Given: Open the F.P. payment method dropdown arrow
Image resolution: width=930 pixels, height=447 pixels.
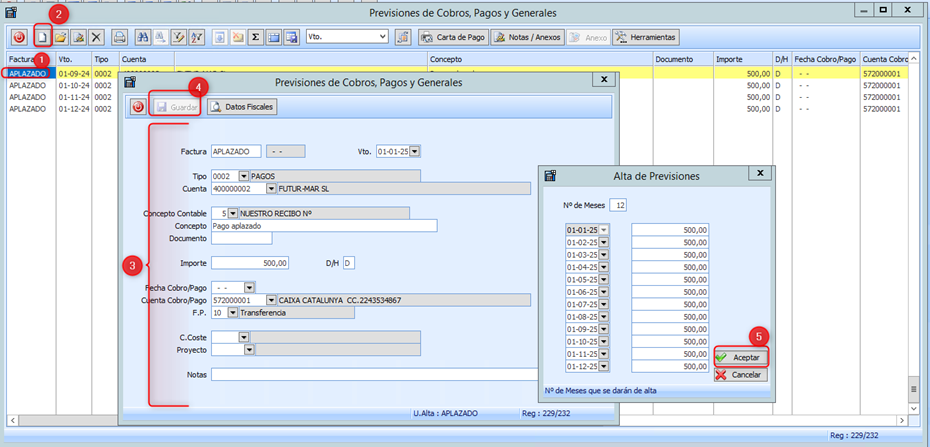Looking at the screenshot, I should (x=233, y=312).
